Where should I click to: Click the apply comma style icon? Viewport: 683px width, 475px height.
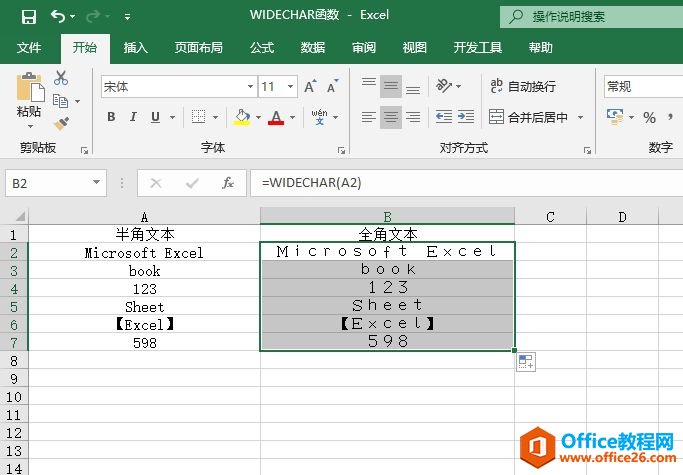tap(671, 117)
